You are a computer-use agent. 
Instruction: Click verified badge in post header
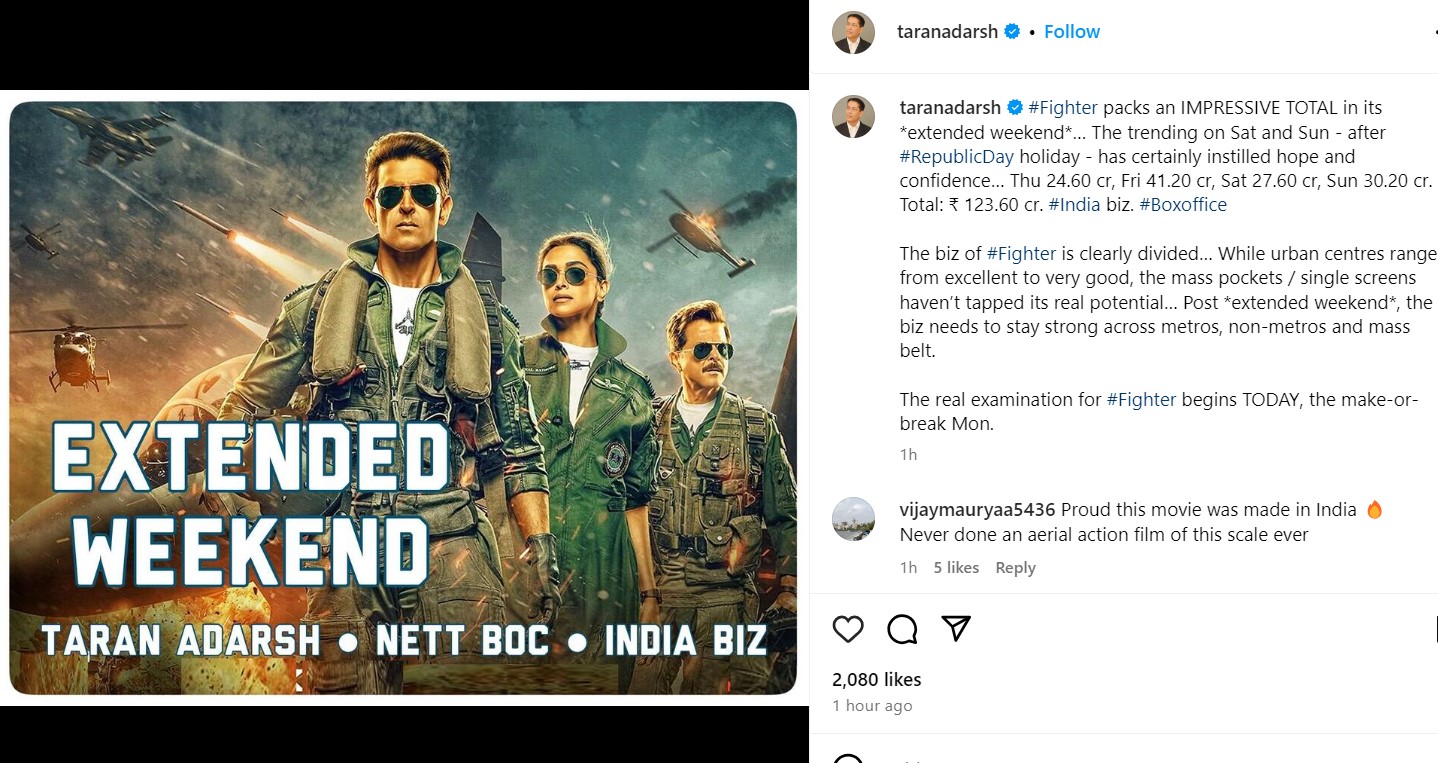click(1012, 32)
